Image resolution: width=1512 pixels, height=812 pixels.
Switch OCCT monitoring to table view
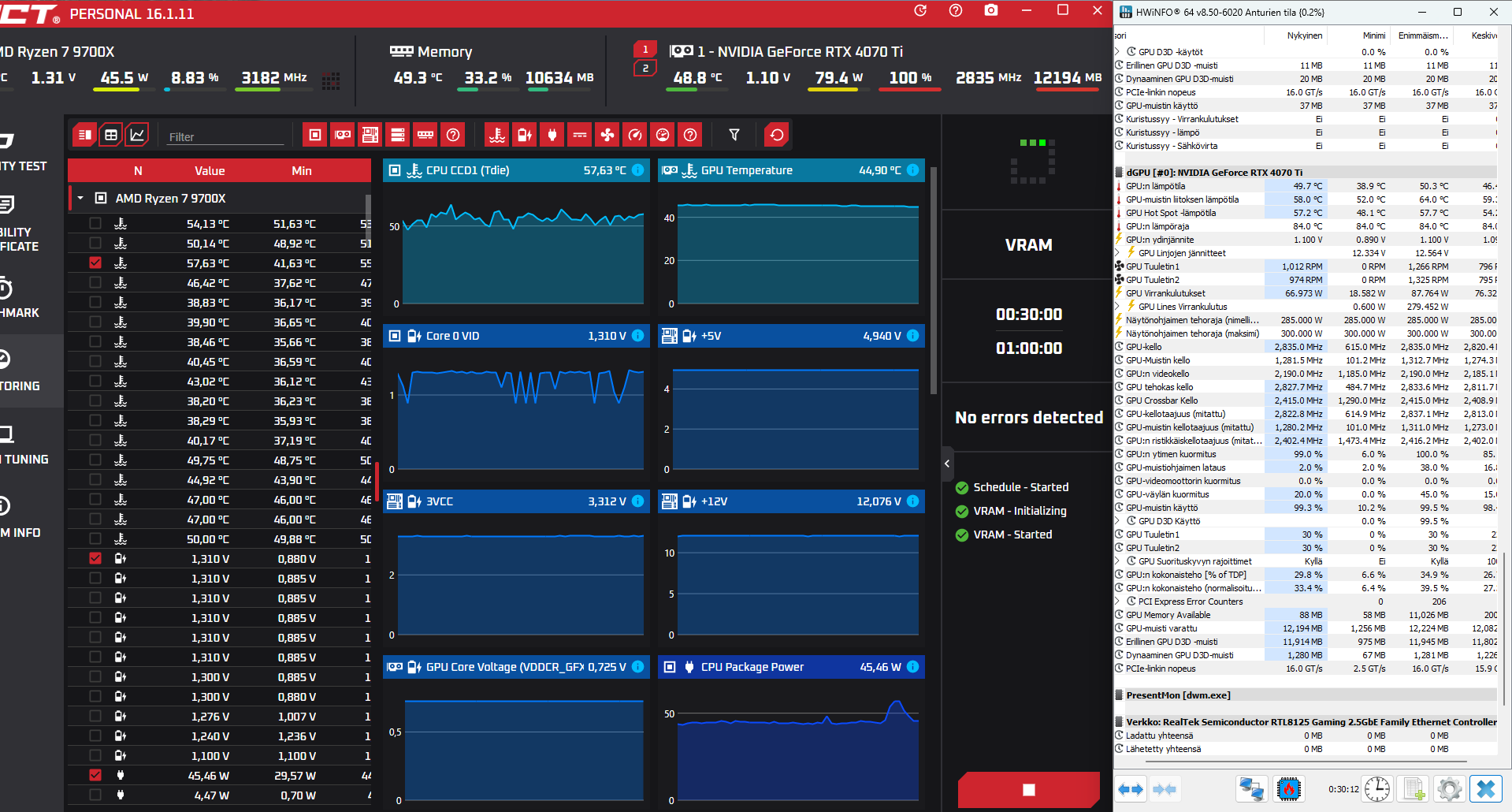[x=111, y=135]
